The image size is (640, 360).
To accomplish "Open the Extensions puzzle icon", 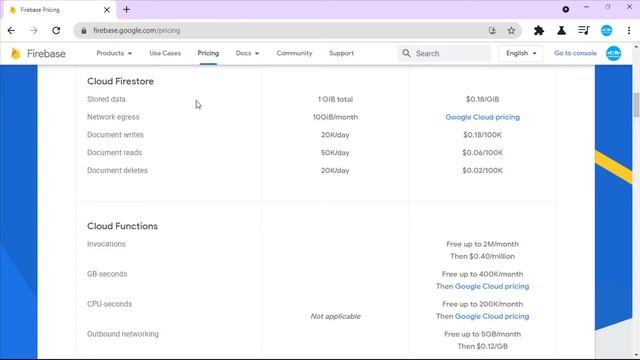I will 539,31.
